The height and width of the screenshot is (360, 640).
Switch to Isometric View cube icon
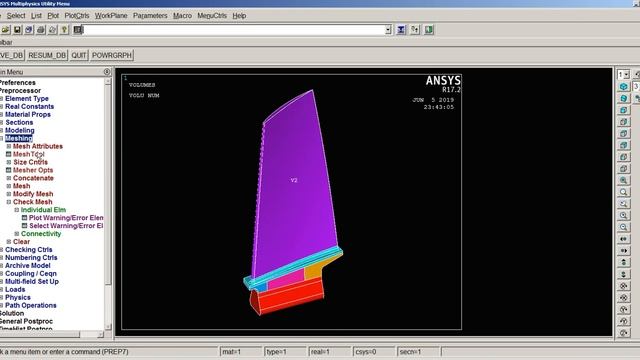click(x=623, y=87)
